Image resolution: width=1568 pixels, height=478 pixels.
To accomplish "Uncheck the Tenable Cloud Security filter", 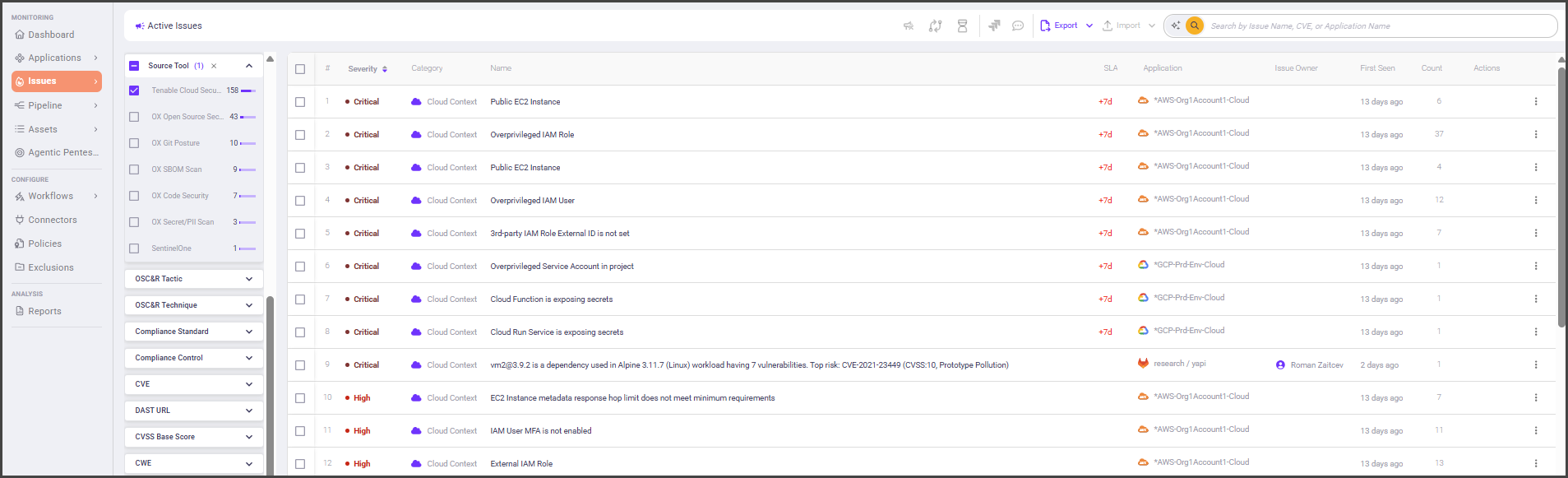I will tap(134, 90).
